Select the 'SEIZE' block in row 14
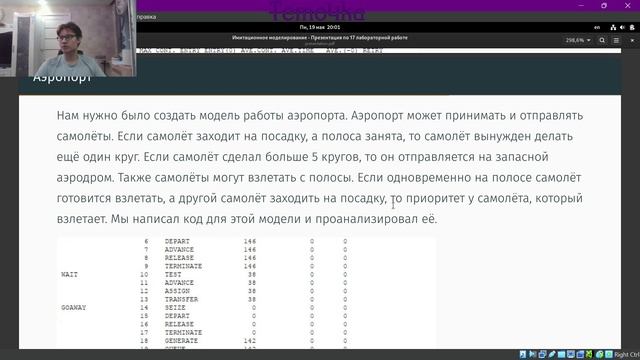The image size is (640, 360). click(175, 307)
